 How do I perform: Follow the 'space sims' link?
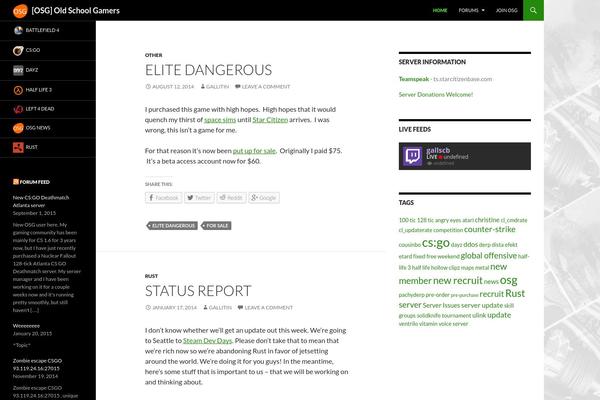click(220, 120)
